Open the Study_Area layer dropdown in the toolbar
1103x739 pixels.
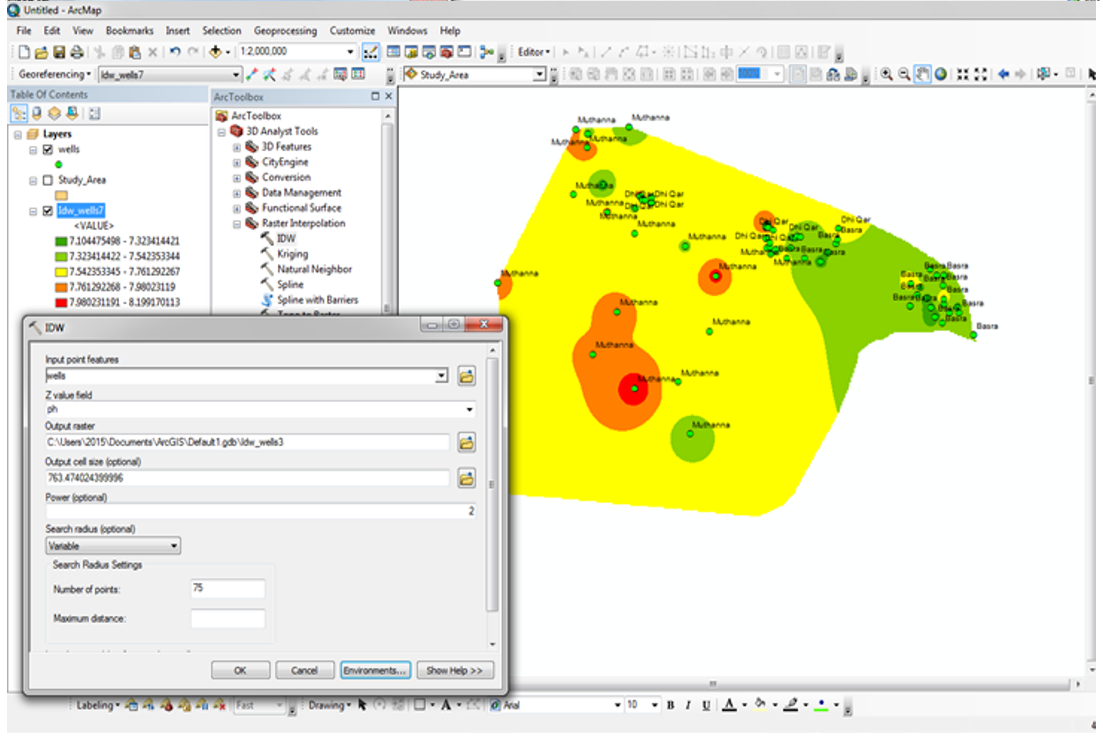click(x=539, y=75)
